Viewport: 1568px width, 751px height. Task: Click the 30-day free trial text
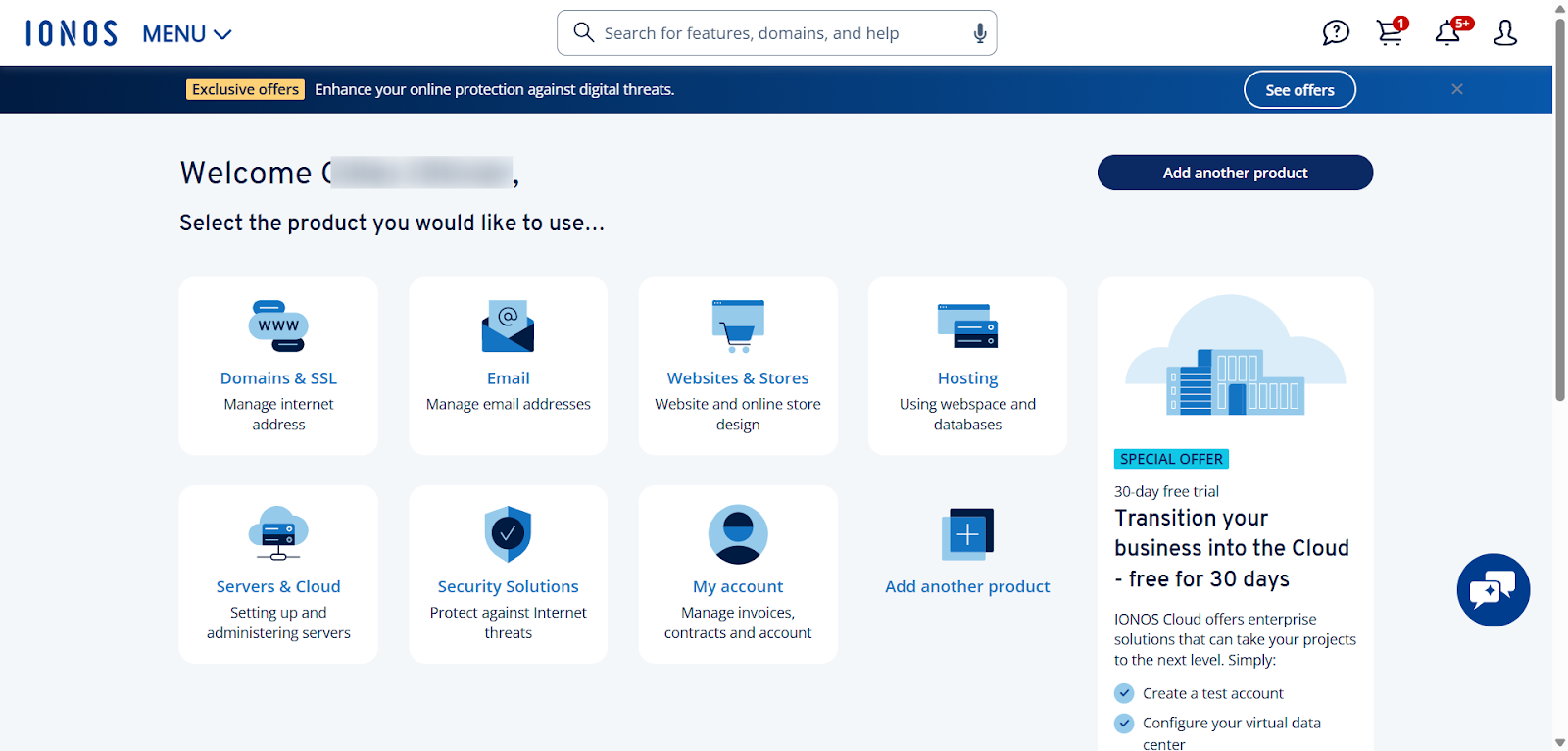tap(1166, 491)
